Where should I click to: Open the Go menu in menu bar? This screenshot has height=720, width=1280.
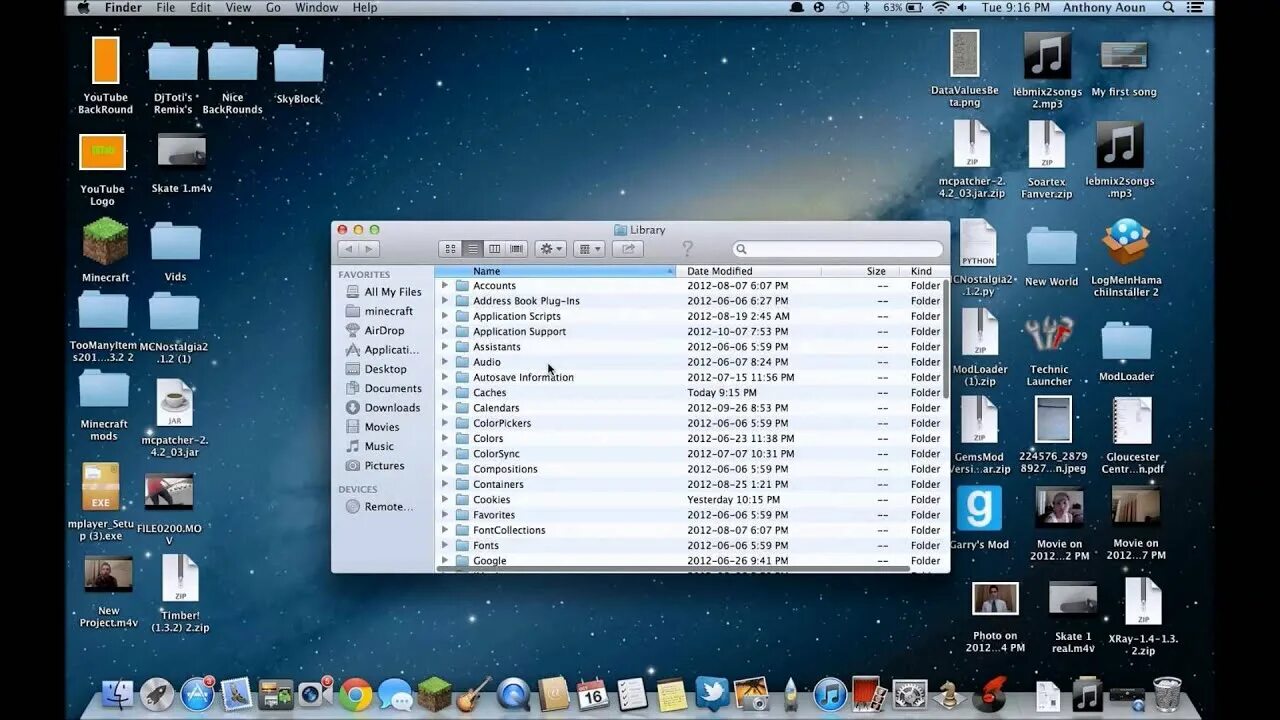coord(273,8)
